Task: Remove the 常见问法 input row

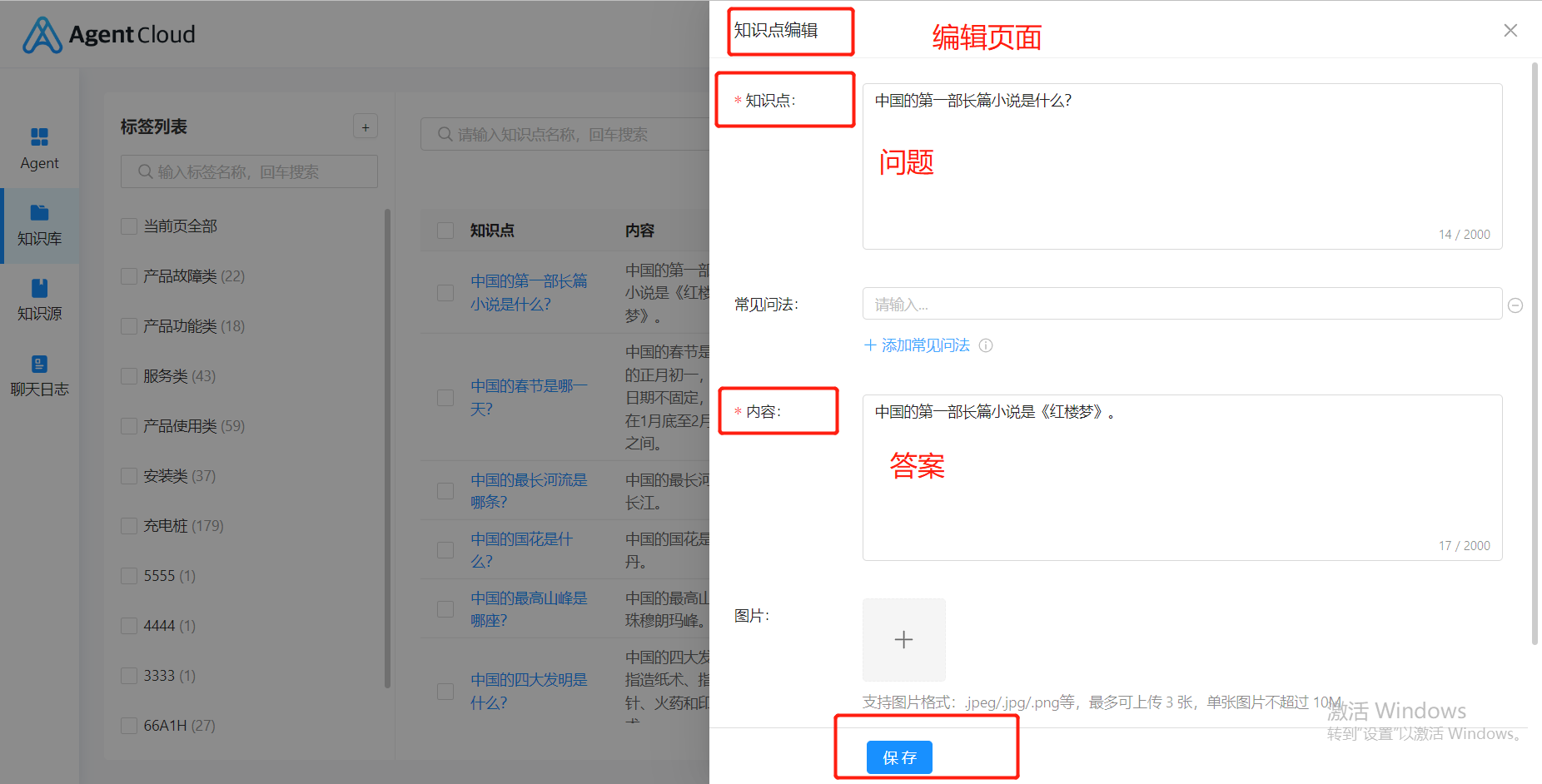Action: click(1515, 305)
